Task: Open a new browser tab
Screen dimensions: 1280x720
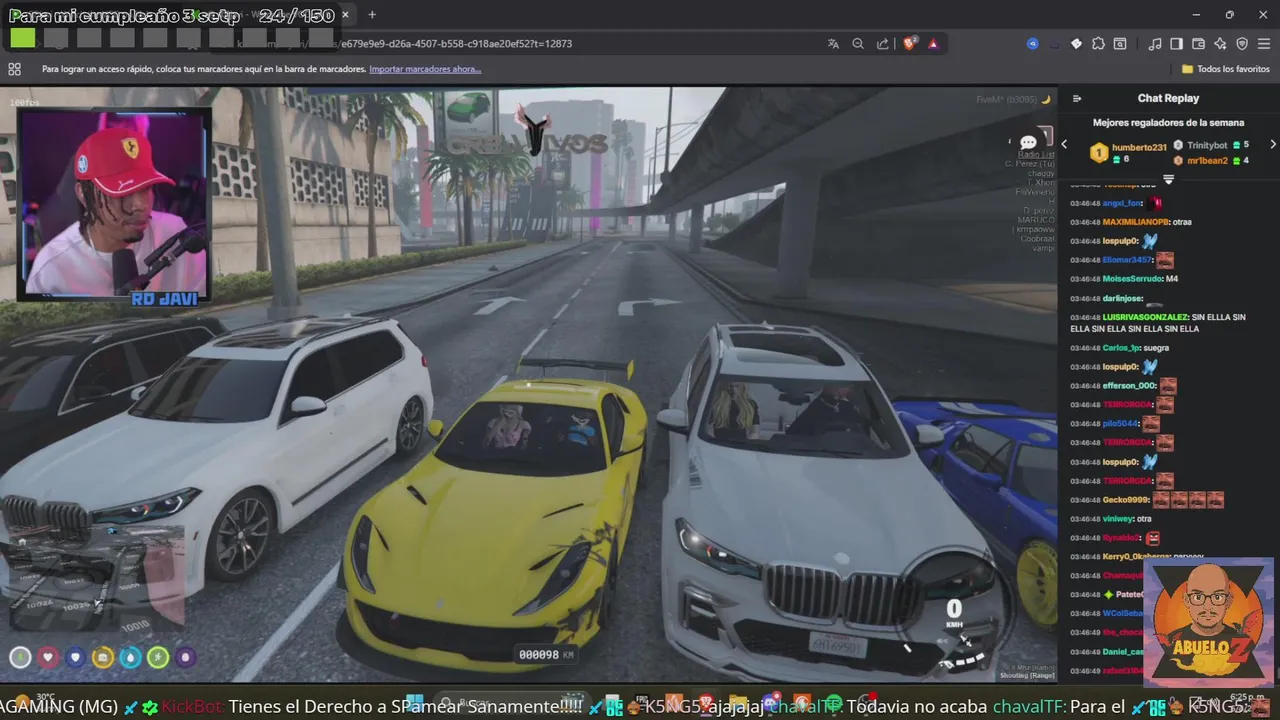Action: pos(372,15)
